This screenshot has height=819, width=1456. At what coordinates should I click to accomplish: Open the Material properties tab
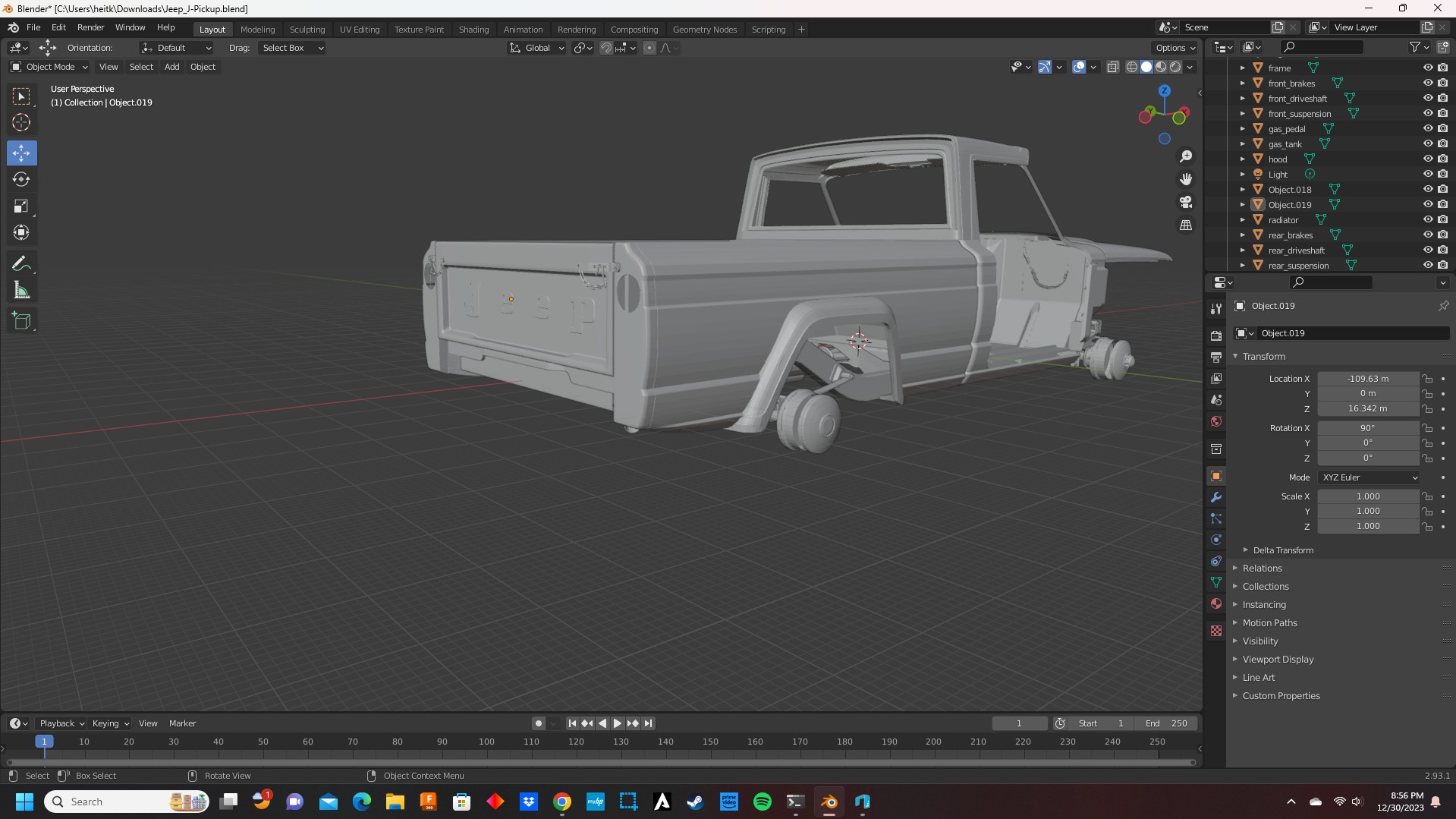pyautogui.click(x=1216, y=604)
